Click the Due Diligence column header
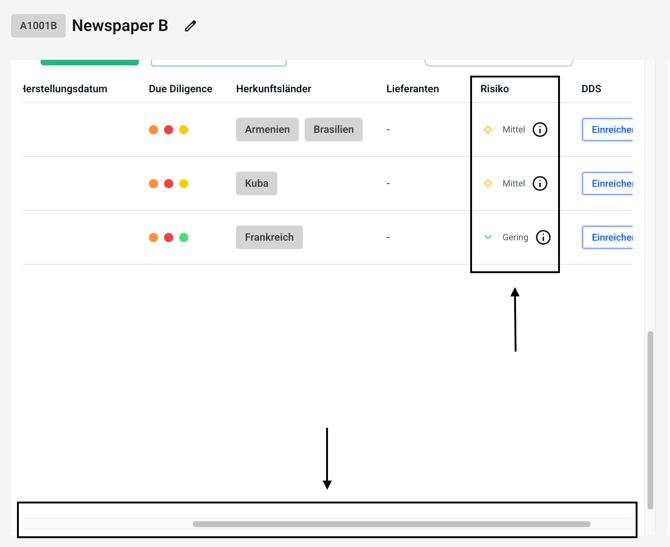 pos(180,89)
